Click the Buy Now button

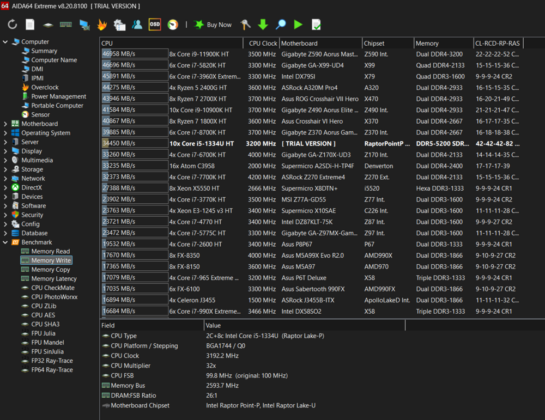(213, 24)
